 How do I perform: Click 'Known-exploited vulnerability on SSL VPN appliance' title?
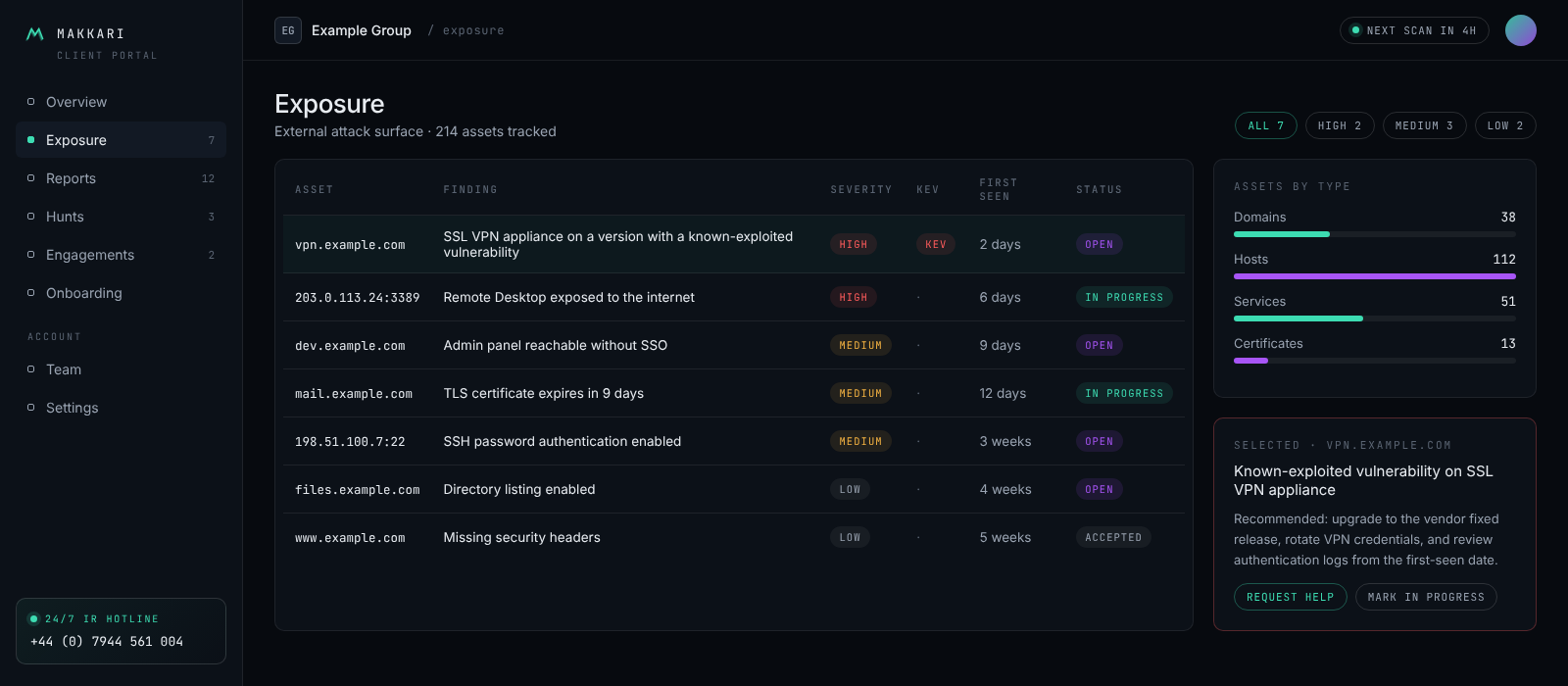[1363, 480]
